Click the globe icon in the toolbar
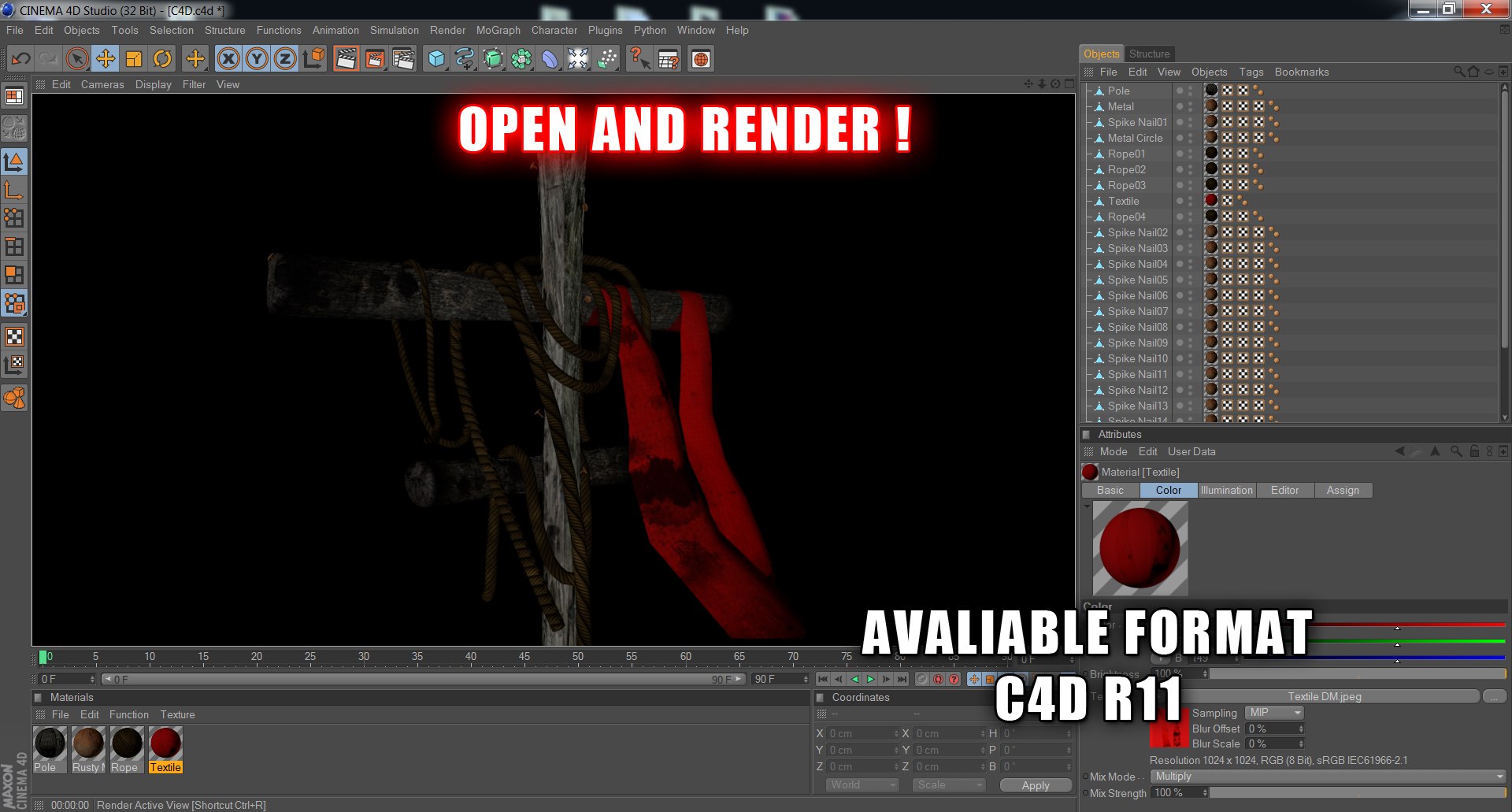 tap(701, 58)
